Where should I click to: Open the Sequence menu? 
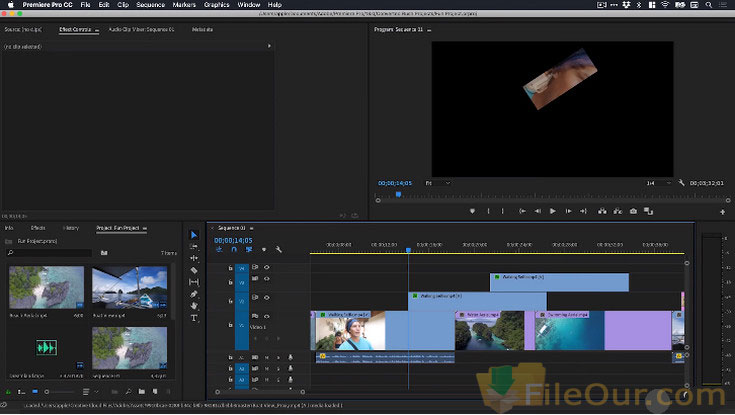[150, 5]
